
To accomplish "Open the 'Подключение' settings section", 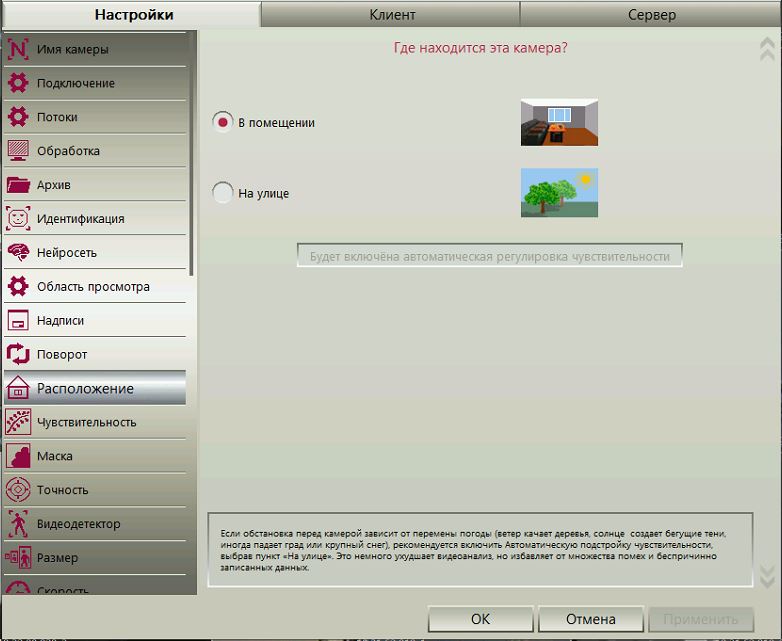I will [x=95, y=83].
